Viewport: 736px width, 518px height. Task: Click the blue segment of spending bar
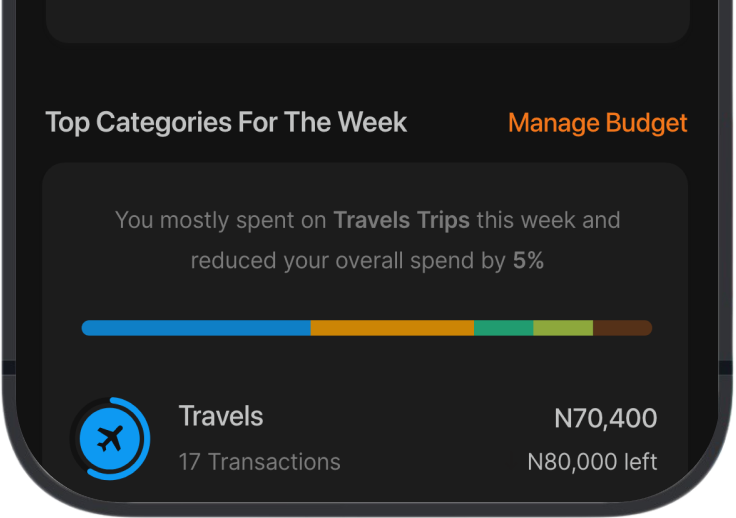(x=196, y=328)
